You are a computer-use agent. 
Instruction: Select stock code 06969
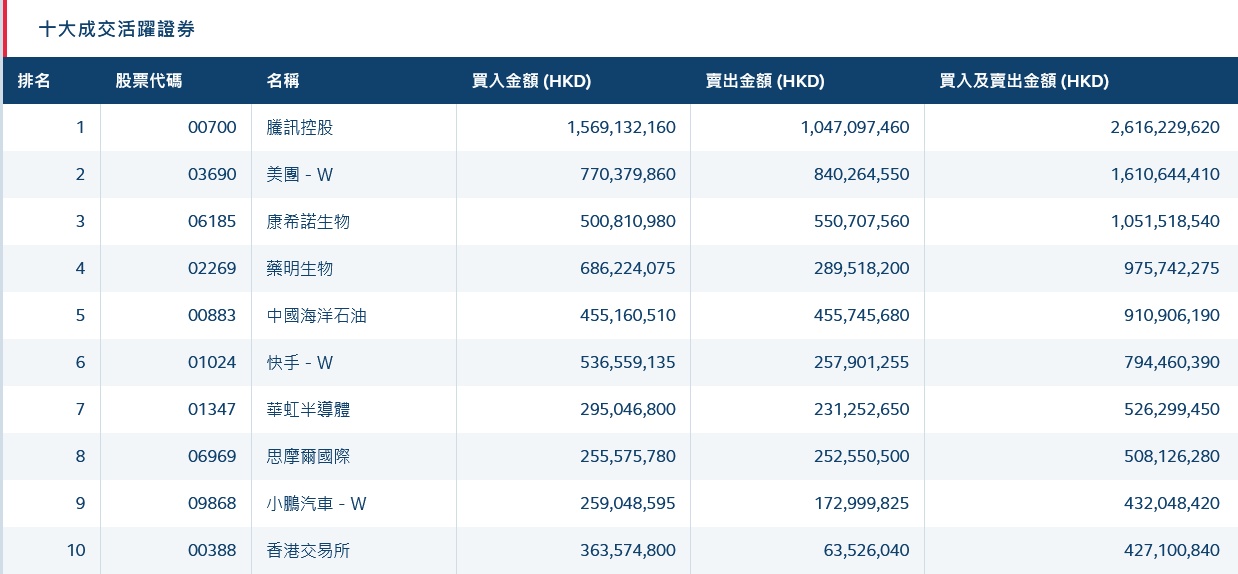(x=212, y=456)
